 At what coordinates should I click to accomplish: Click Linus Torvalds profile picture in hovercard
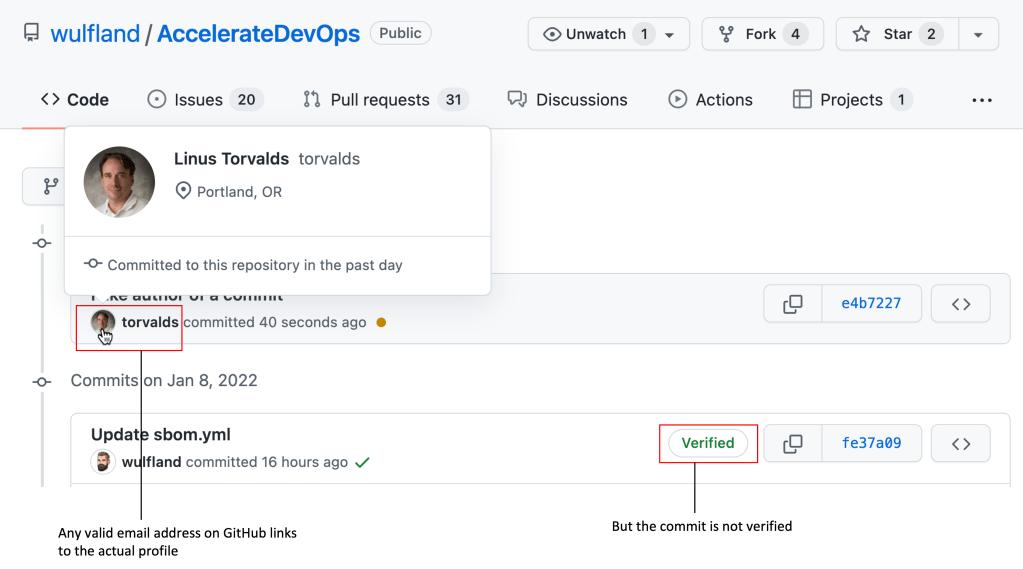pos(119,182)
